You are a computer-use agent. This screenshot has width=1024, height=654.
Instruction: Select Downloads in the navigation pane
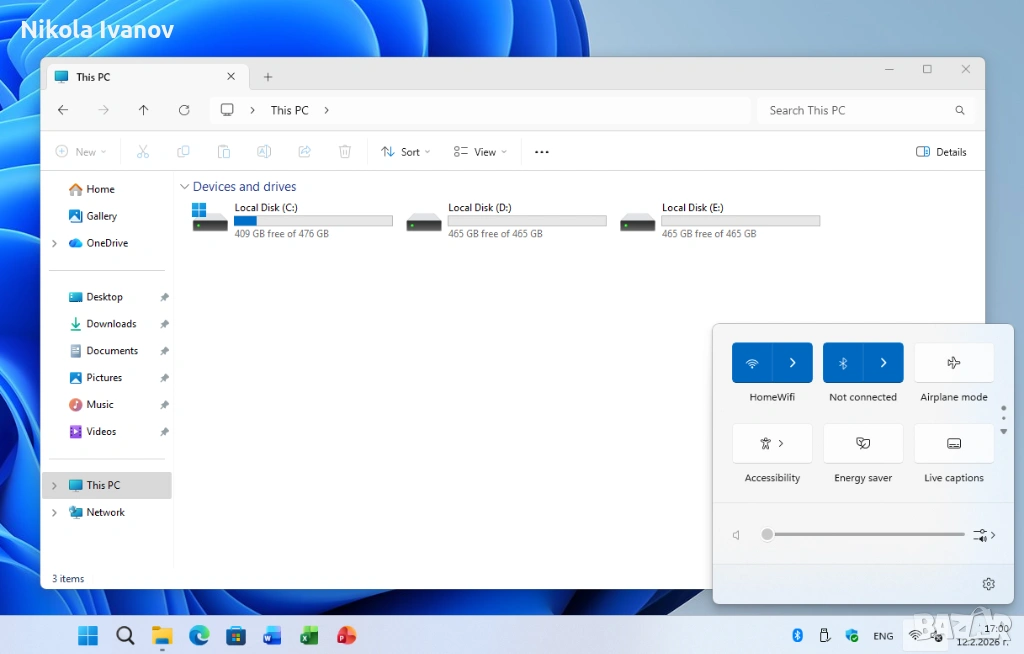(110, 324)
